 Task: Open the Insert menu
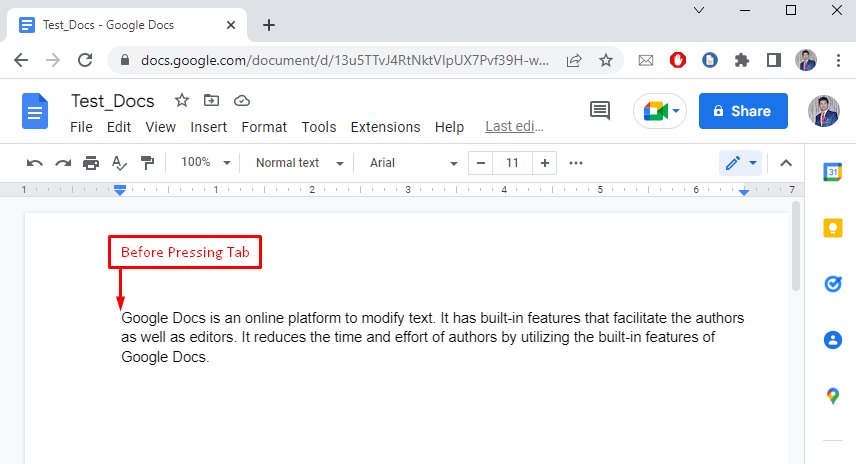(209, 127)
